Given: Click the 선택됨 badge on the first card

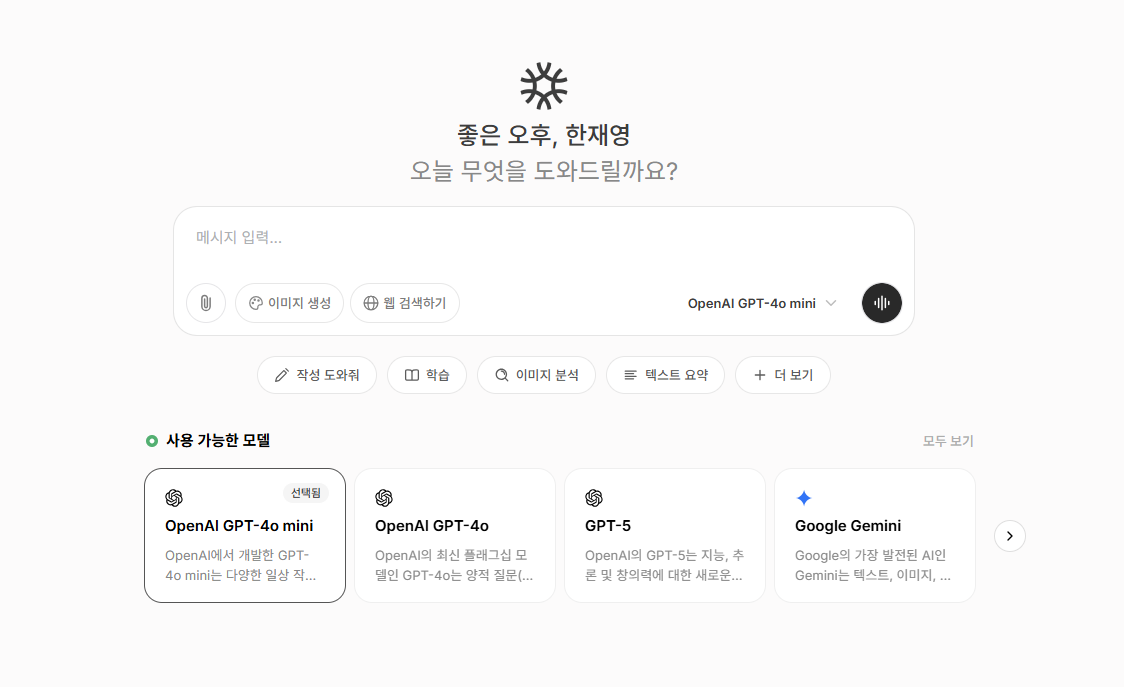Looking at the screenshot, I should pos(306,493).
